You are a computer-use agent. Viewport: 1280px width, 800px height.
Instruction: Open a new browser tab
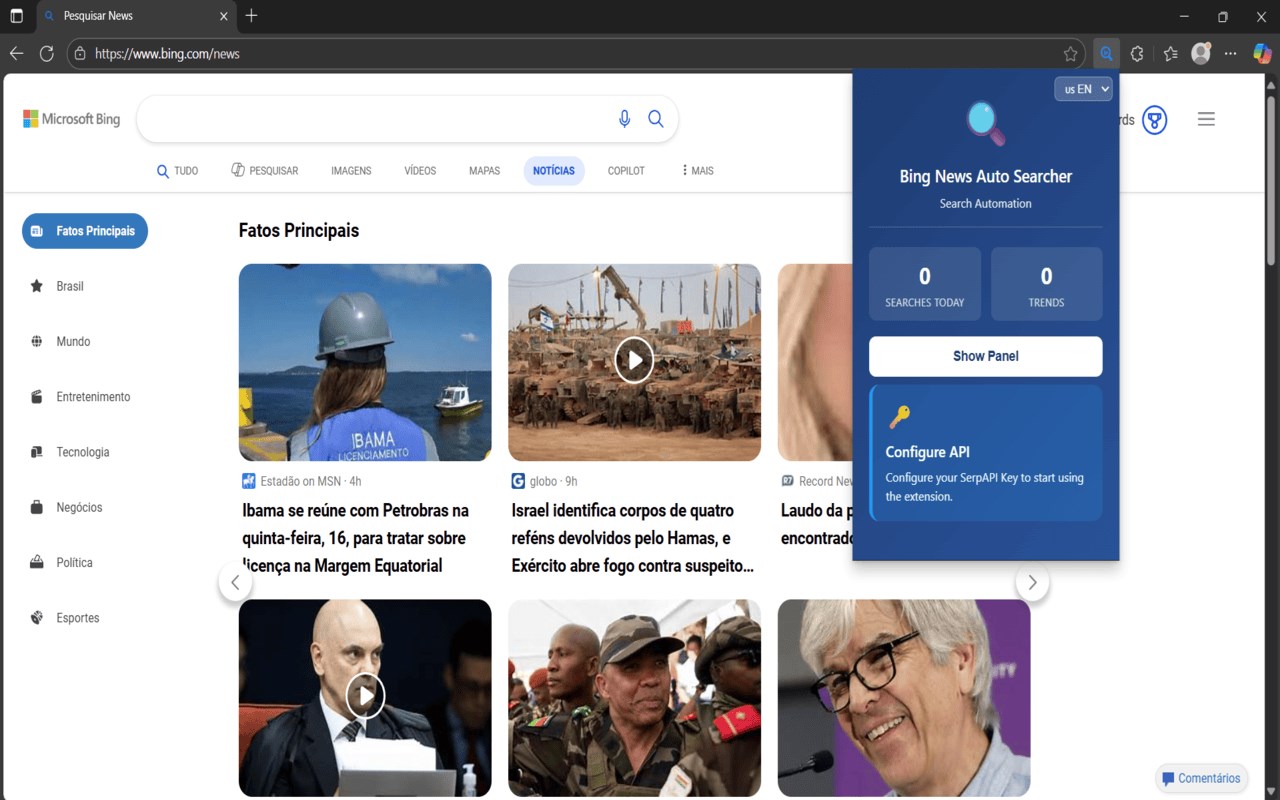tap(251, 16)
